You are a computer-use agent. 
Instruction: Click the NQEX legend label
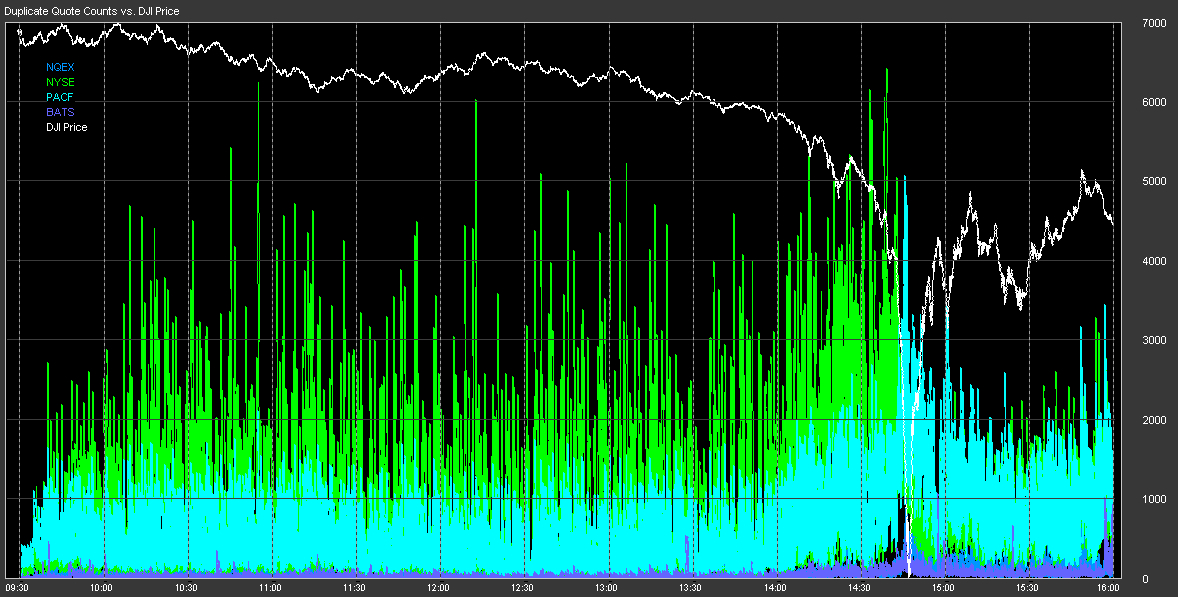tap(60, 67)
